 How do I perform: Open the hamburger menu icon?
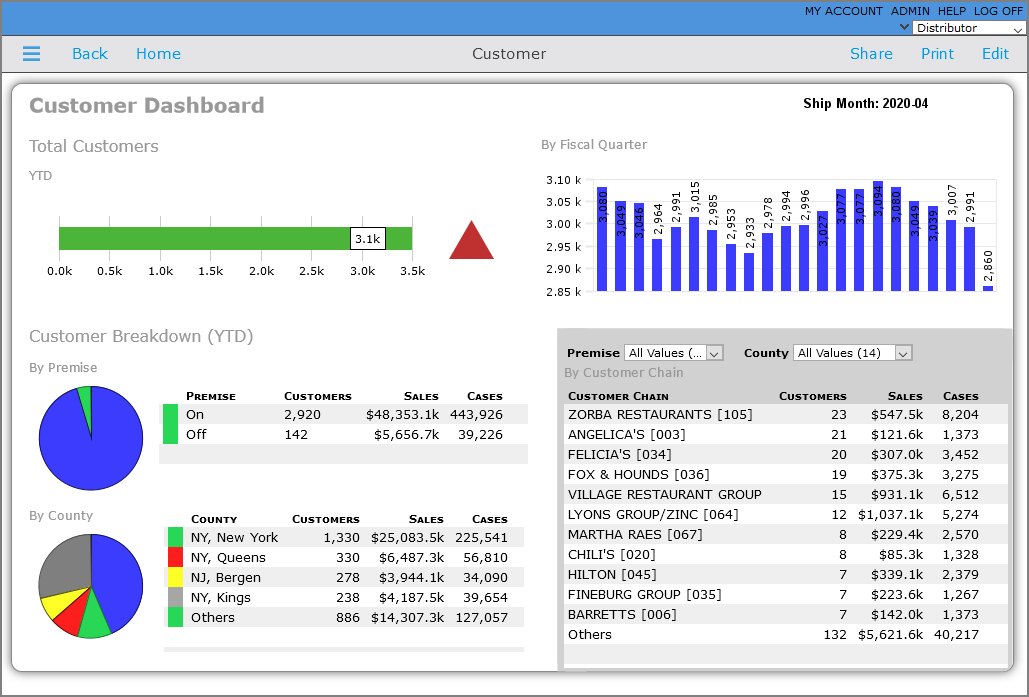pyautogui.click(x=31, y=54)
